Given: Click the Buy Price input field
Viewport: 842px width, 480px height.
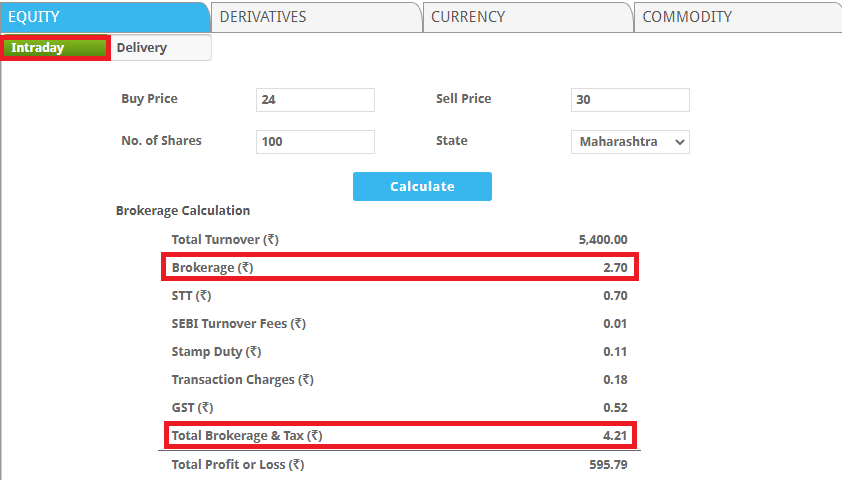Looking at the screenshot, I should coord(315,100).
